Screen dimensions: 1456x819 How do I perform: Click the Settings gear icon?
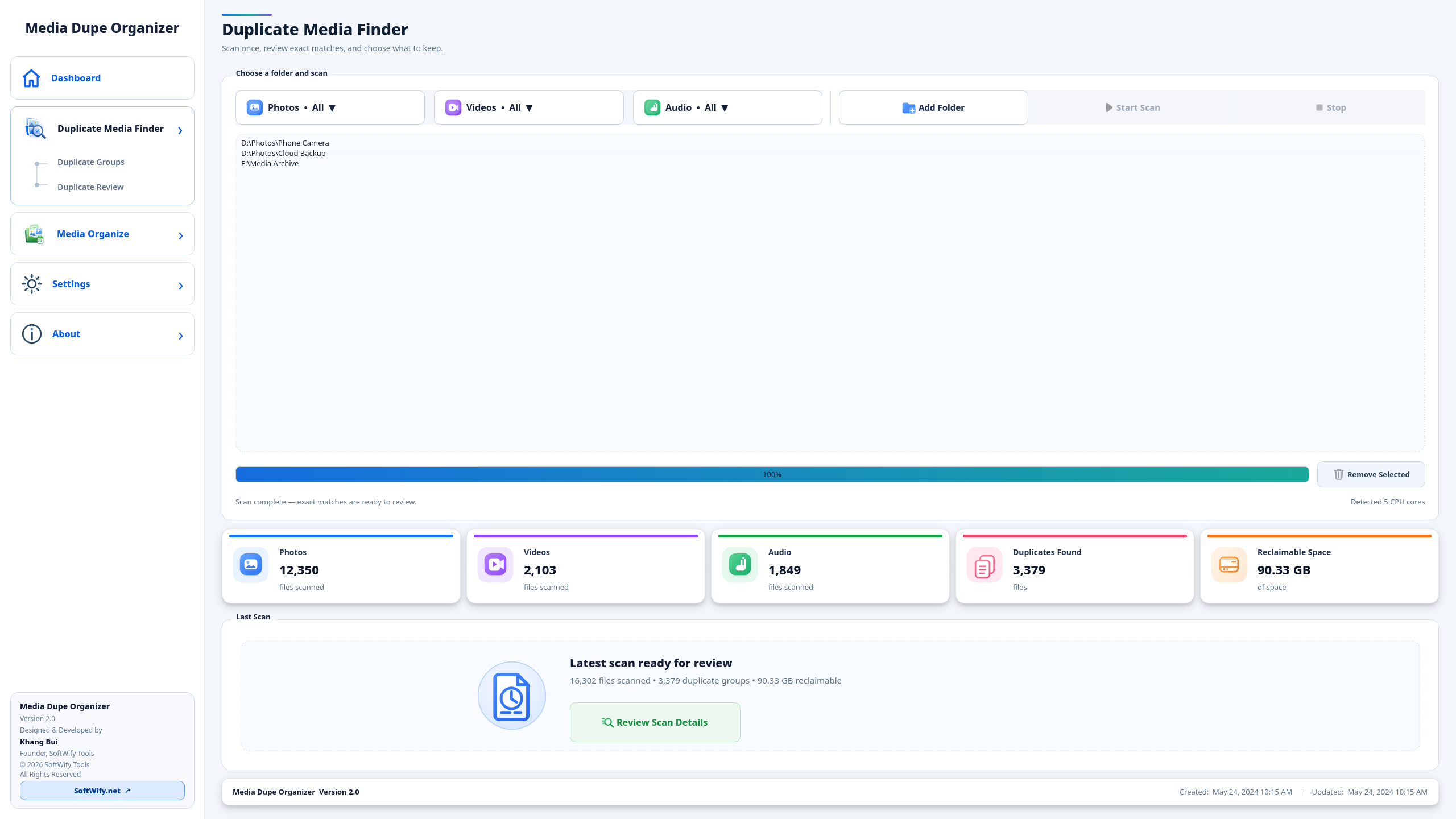click(x=32, y=284)
